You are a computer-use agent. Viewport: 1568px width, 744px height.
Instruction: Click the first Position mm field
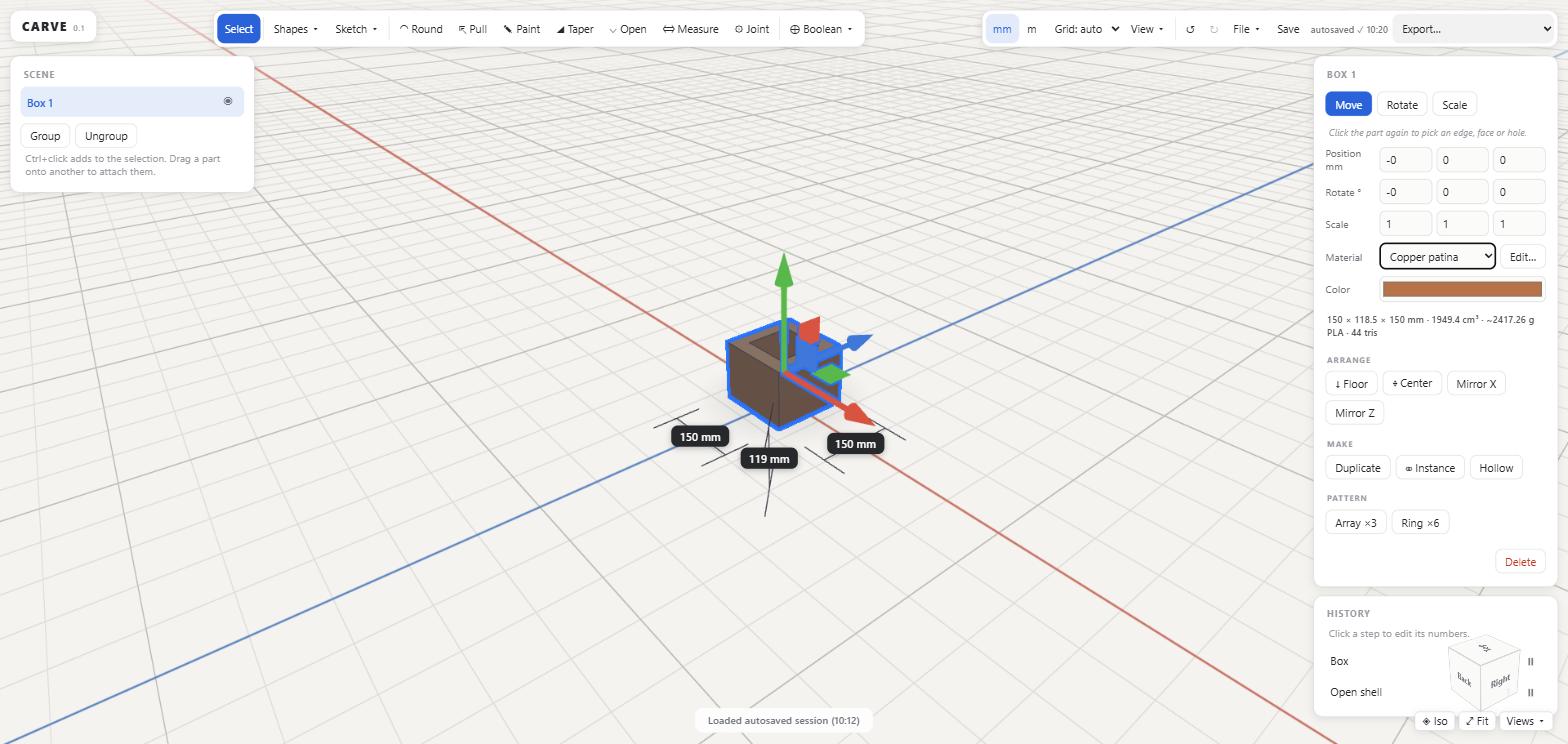click(1405, 160)
